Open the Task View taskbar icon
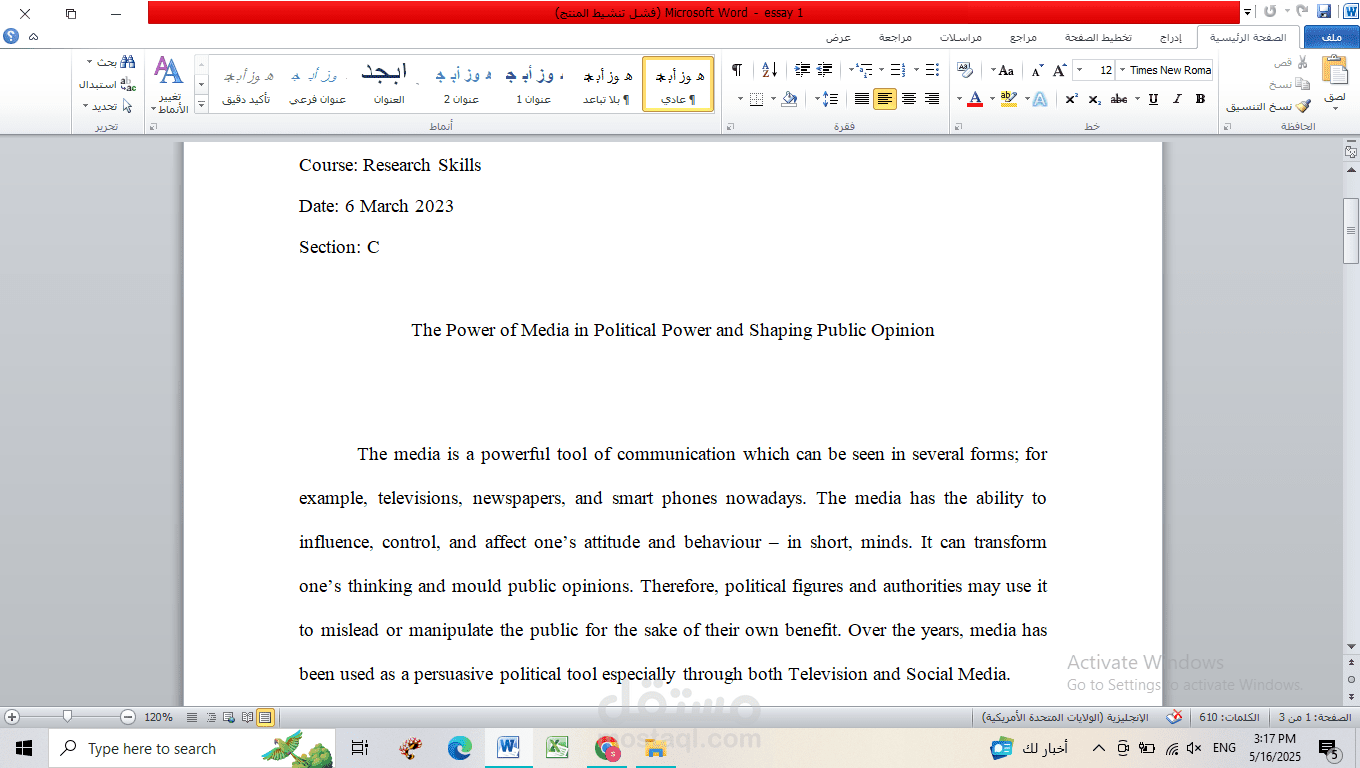The width and height of the screenshot is (1360, 768). click(x=360, y=748)
